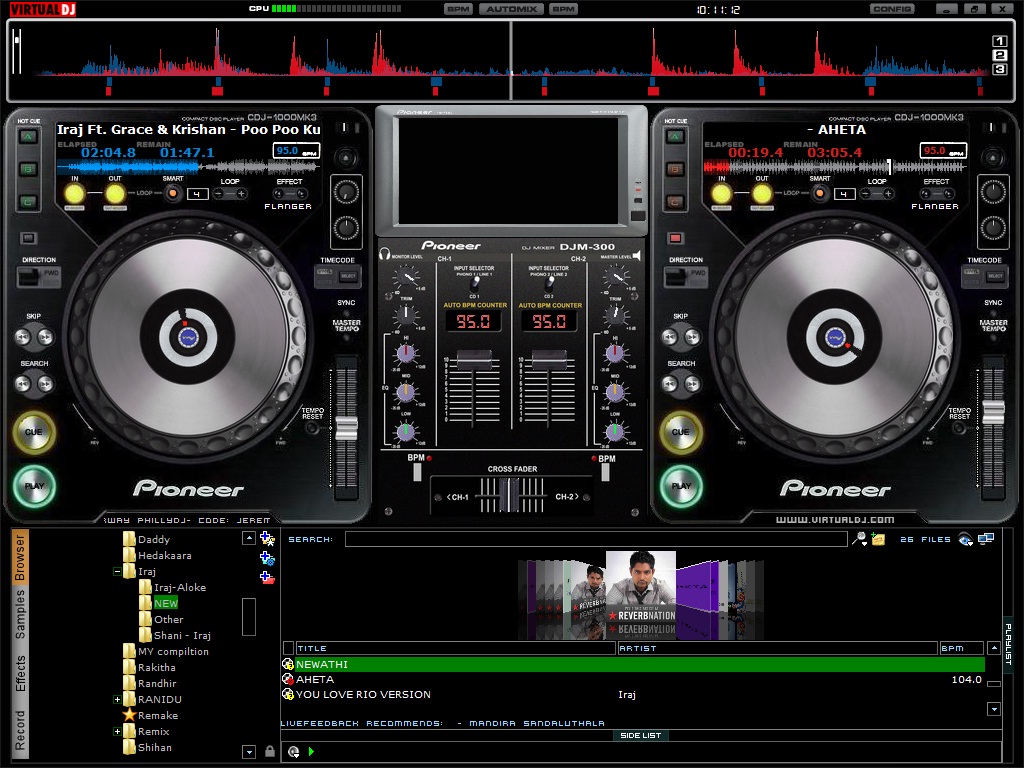Click search rewind button on left deck
This screenshot has height=768, width=1024.
click(23, 384)
